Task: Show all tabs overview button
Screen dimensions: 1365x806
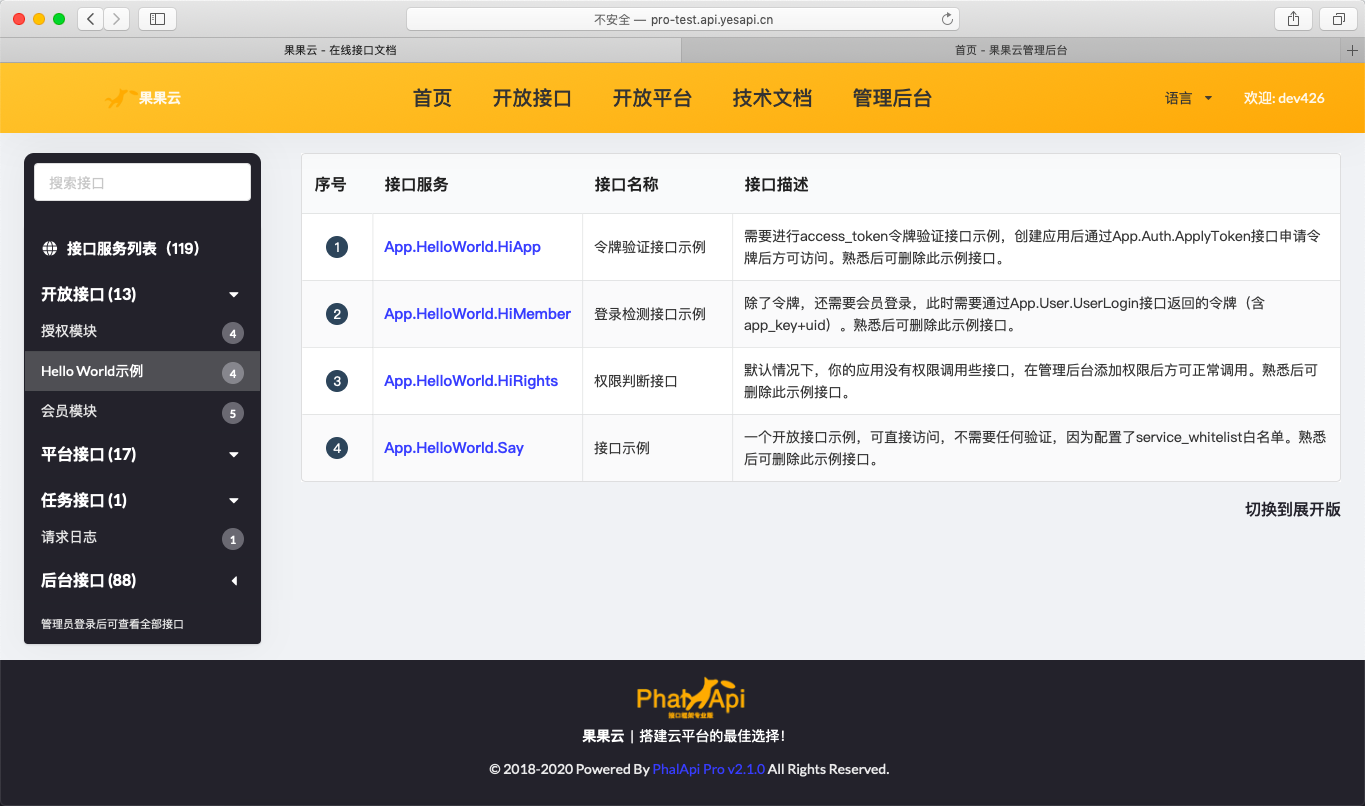Action: click(x=1338, y=18)
